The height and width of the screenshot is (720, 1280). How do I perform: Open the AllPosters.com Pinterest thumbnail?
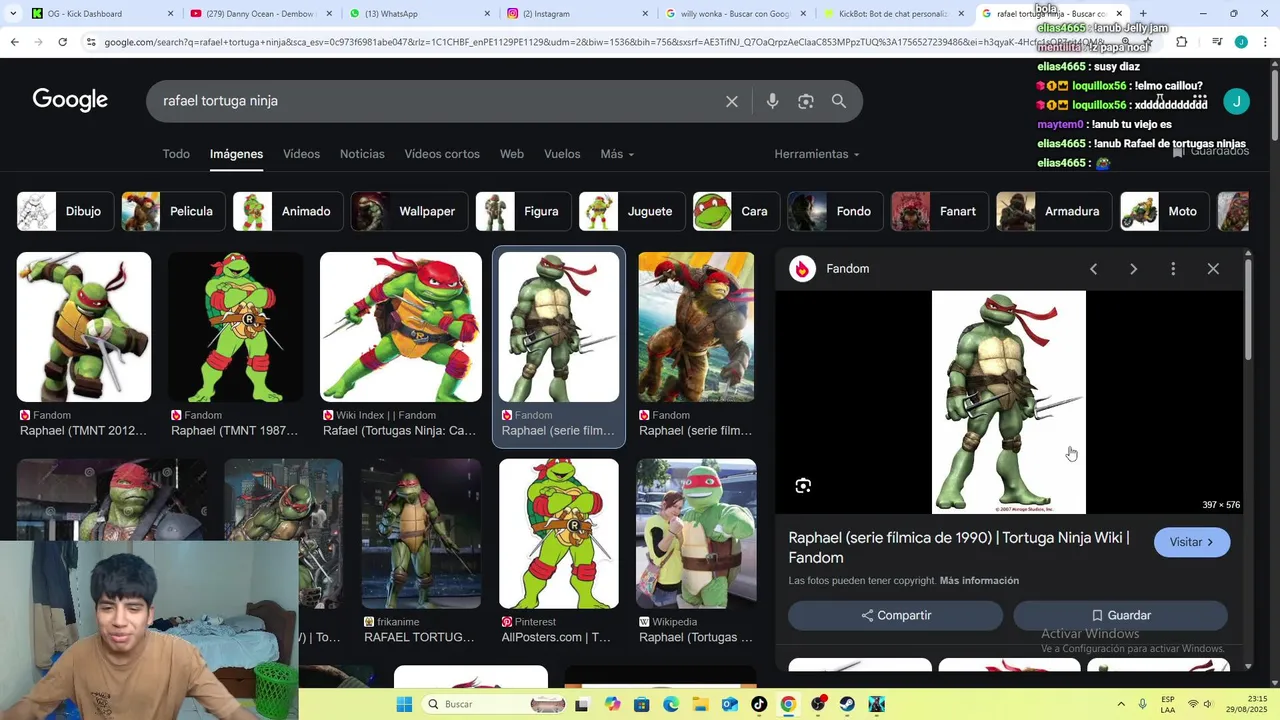point(559,533)
